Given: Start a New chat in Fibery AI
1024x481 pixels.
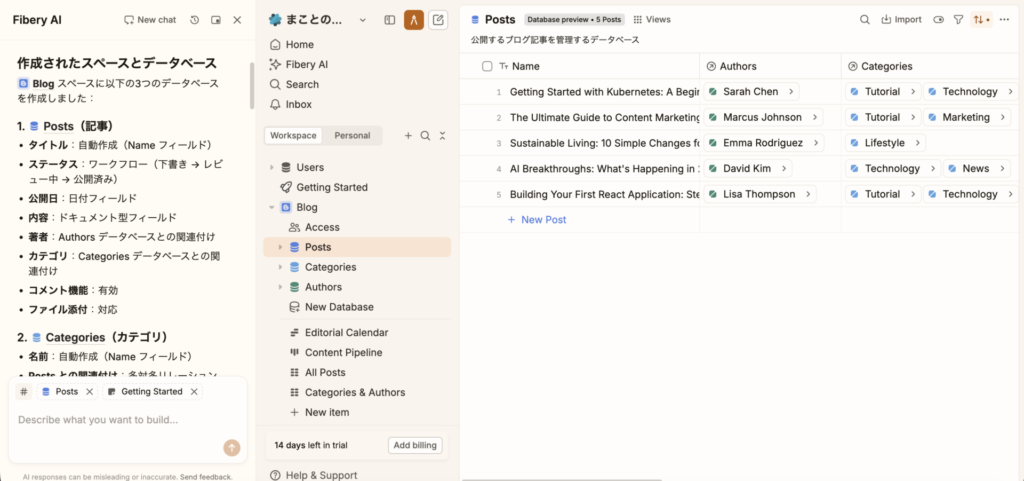Looking at the screenshot, I should tap(150, 20).
